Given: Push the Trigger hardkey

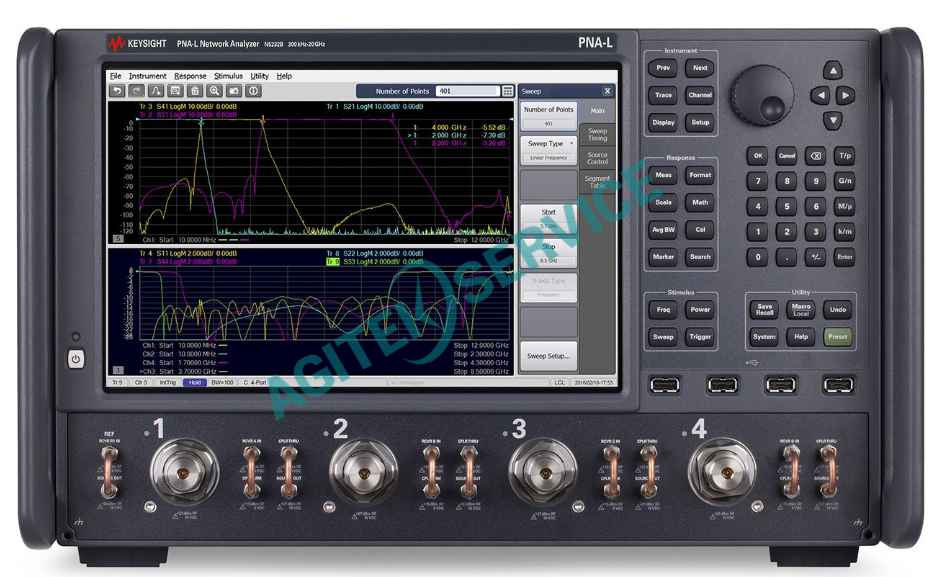Looking at the screenshot, I should pos(700,336).
